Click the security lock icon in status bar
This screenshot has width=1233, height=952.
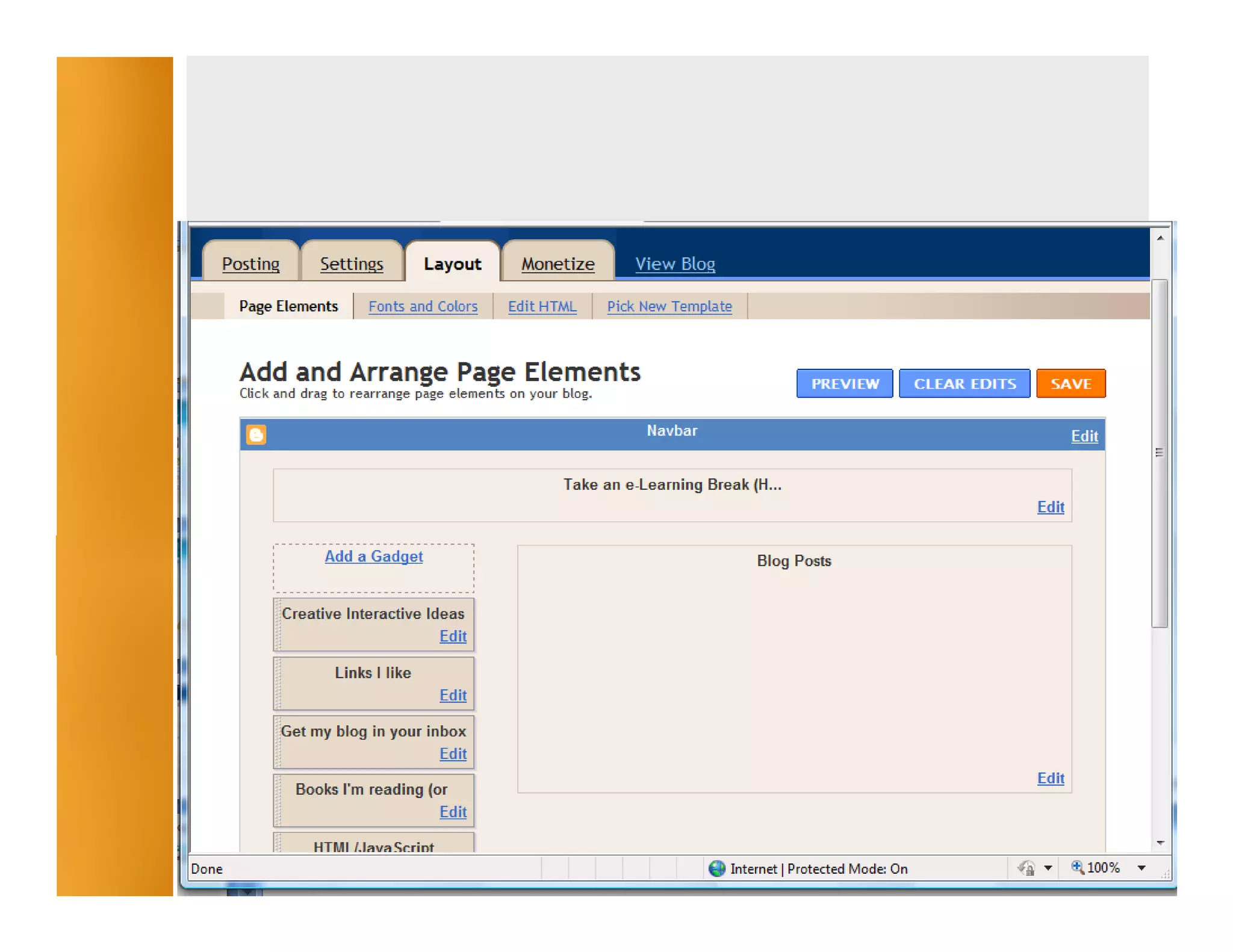click(1026, 868)
